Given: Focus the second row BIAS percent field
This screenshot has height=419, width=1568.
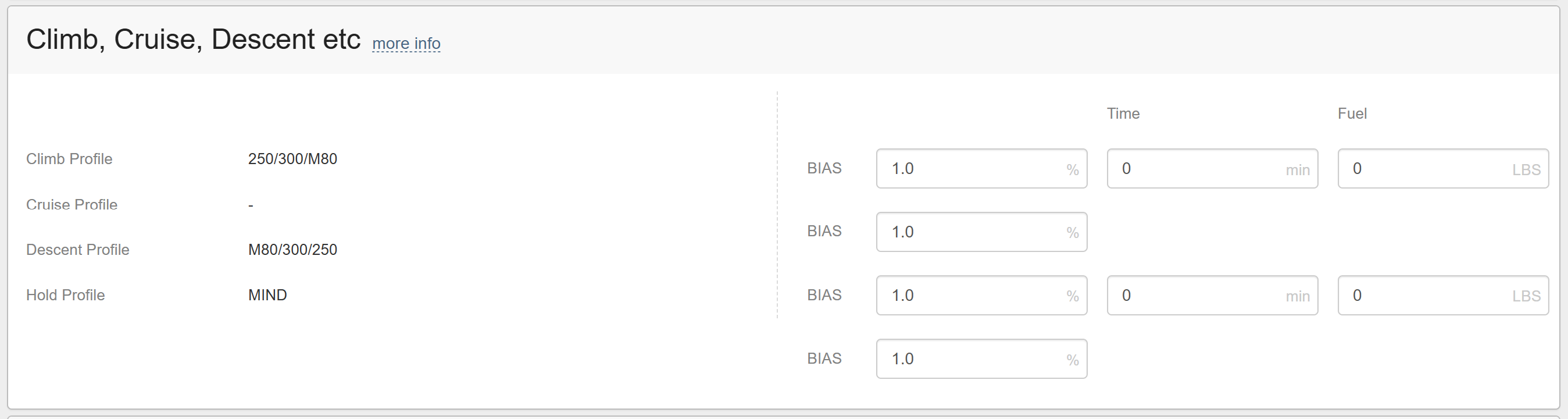Looking at the screenshot, I should coord(981,232).
